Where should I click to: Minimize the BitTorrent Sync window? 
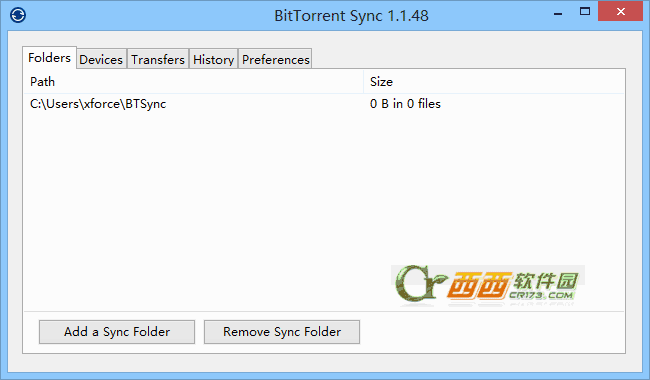click(558, 13)
